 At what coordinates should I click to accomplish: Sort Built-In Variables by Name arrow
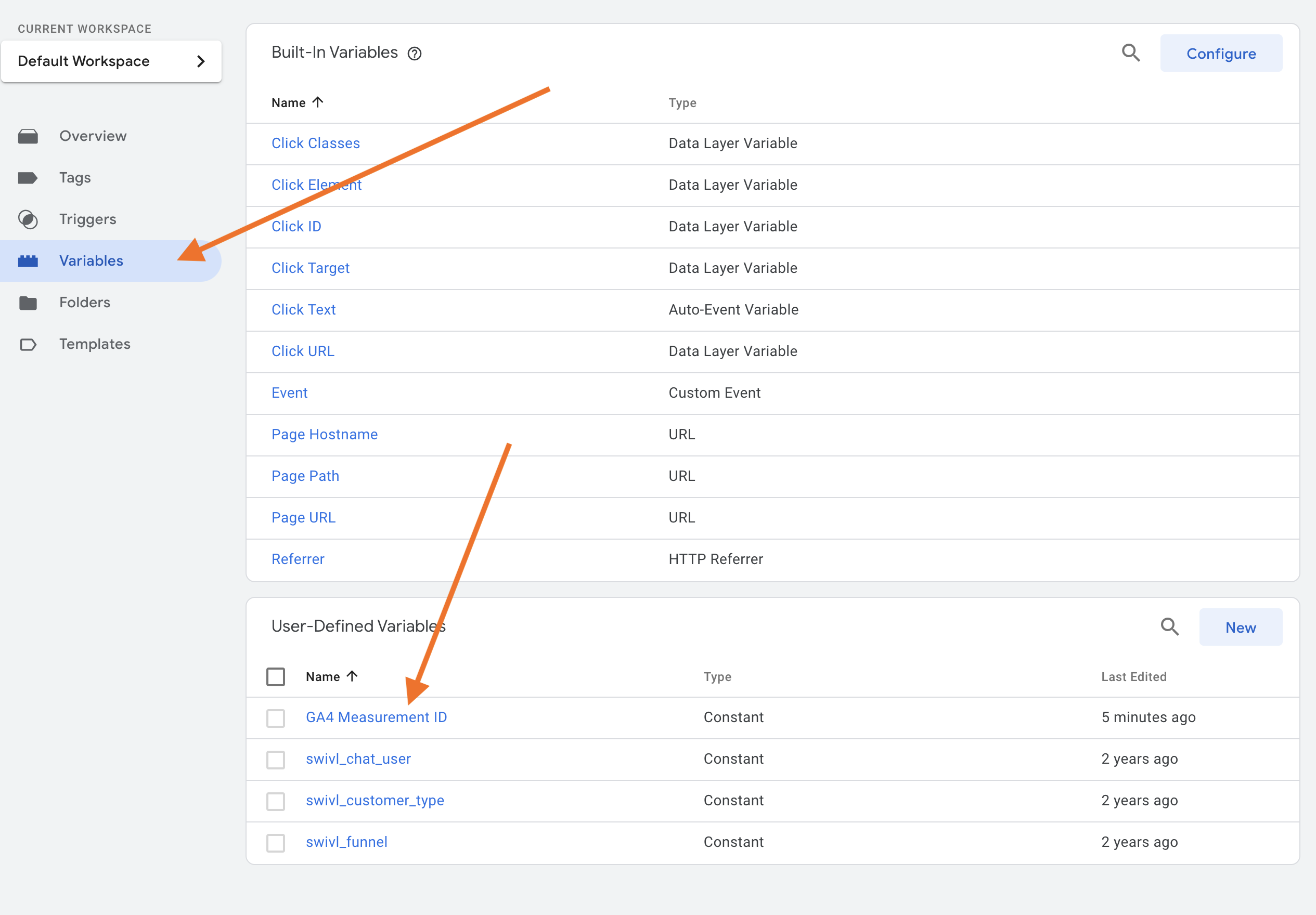pos(317,102)
